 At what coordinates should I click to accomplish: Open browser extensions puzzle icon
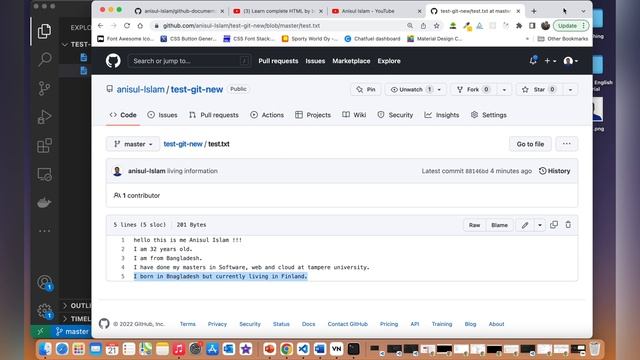click(x=519, y=25)
